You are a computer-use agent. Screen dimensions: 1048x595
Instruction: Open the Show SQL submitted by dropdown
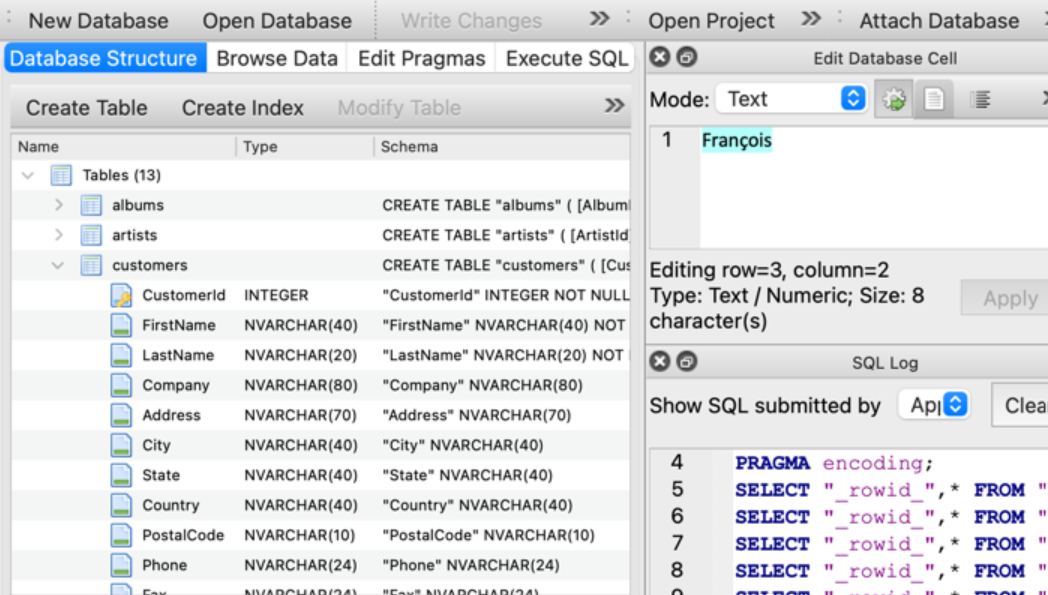pos(934,405)
